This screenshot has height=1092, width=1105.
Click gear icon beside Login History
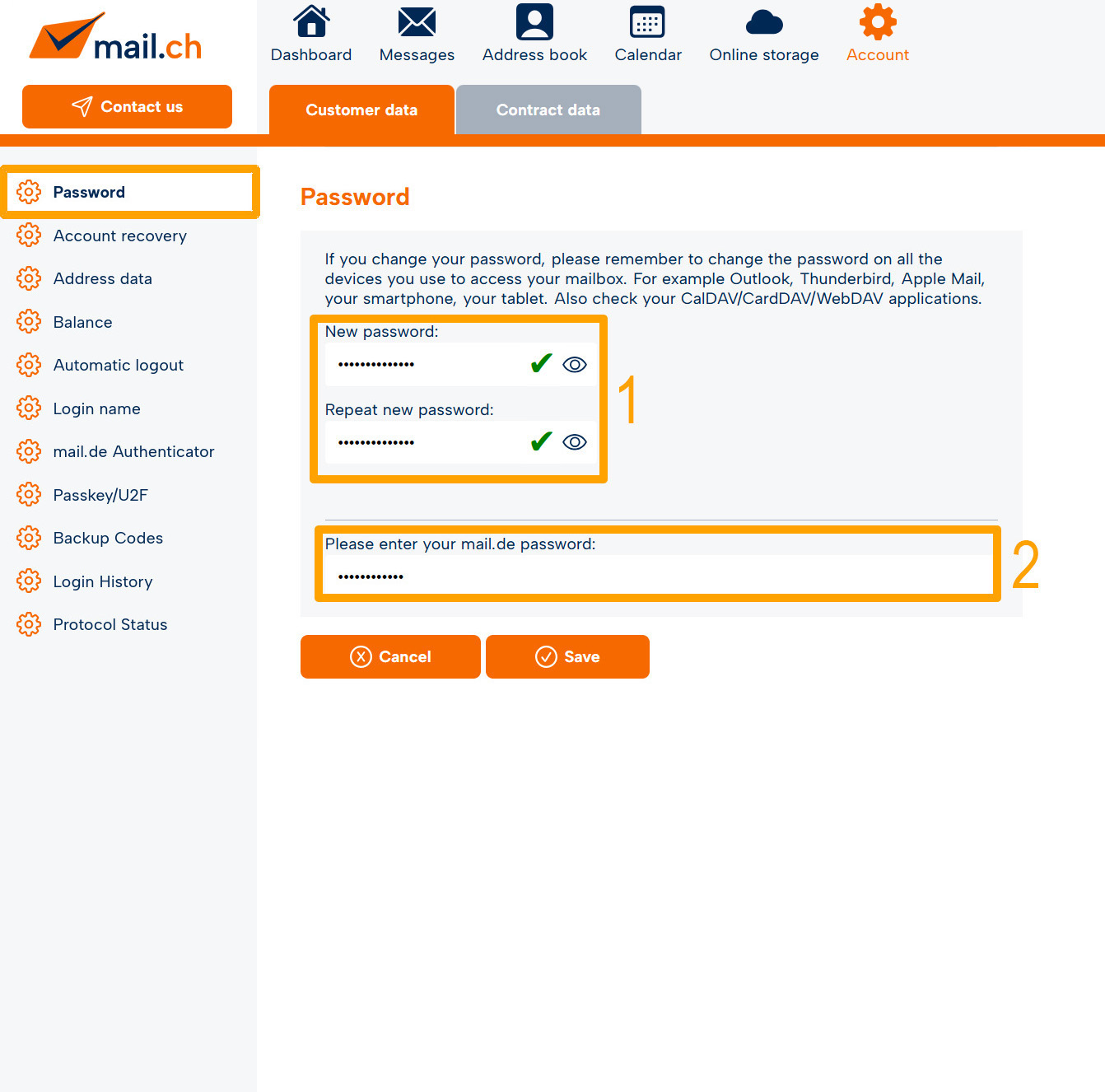click(x=29, y=581)
